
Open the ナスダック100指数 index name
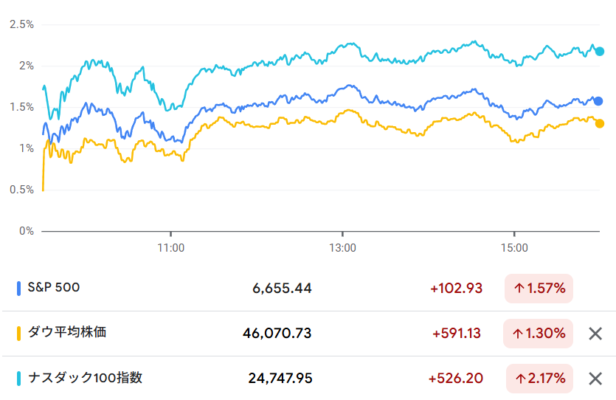click(90, 378)
